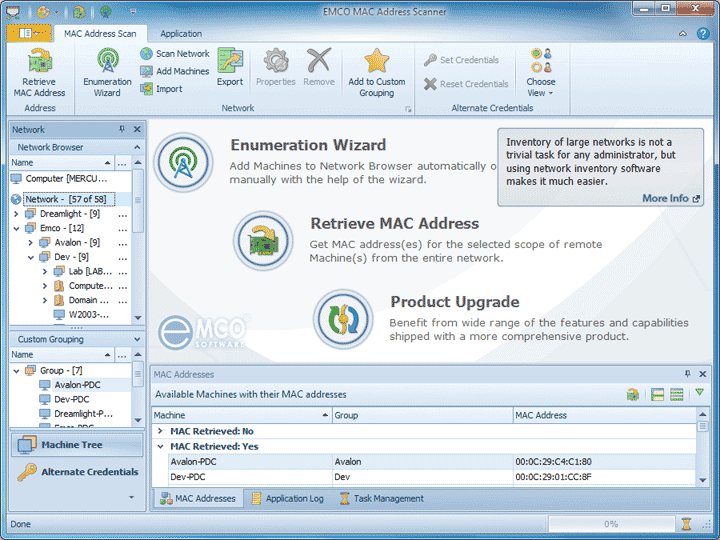The height and width of the screenshot is (540, 720).
Task: Click the Product Upgrade circle icon
Action: point(343,319)
